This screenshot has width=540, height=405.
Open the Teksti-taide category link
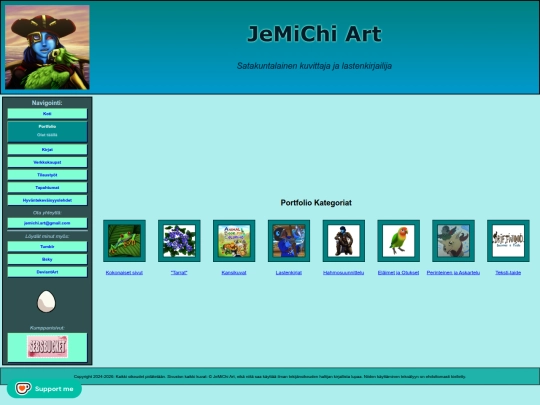[x=508, y=273]
